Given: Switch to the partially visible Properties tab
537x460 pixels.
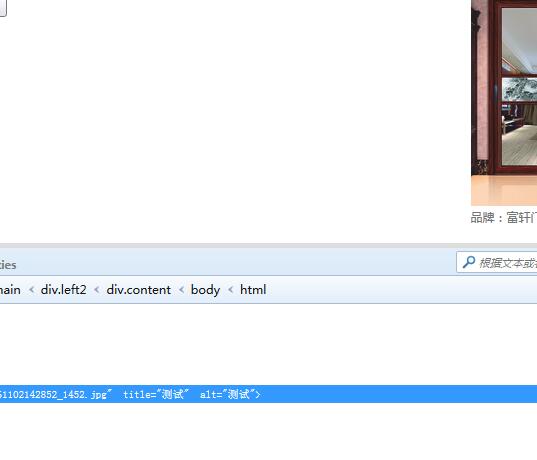Looking at the screenshot, I should click(x=8, y=265).
